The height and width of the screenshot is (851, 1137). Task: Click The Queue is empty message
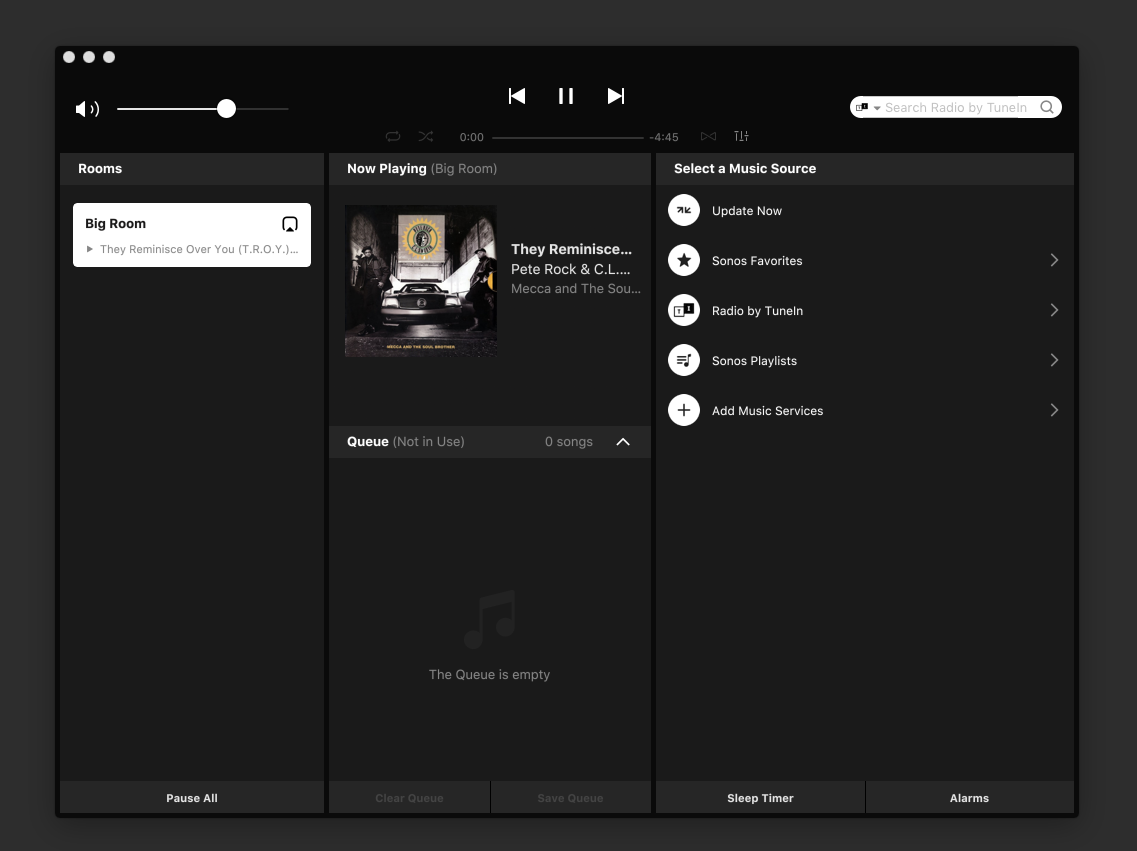pos(489,674)
